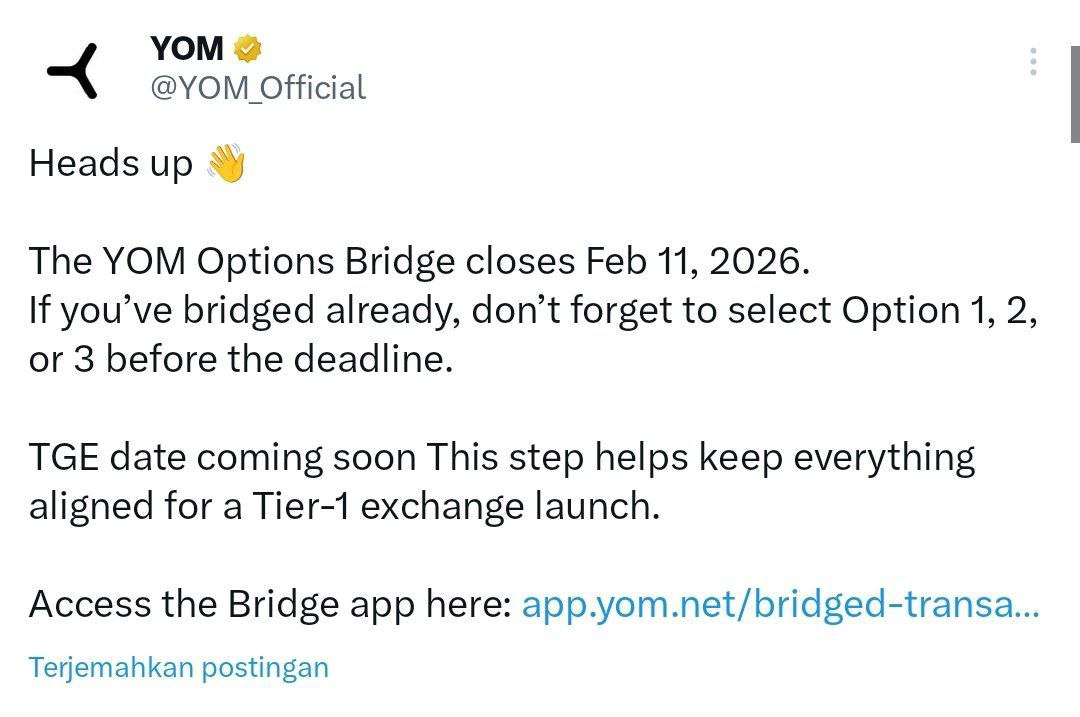
Task: Open the YOM display name
Action: (187, 47)
